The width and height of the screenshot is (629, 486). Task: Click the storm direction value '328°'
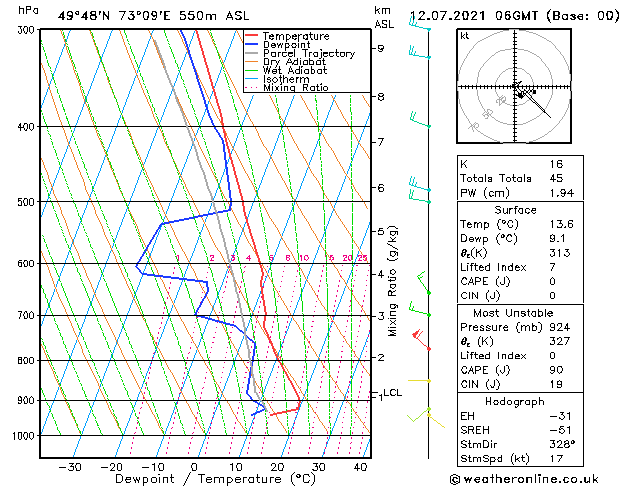tap(562, 444)
